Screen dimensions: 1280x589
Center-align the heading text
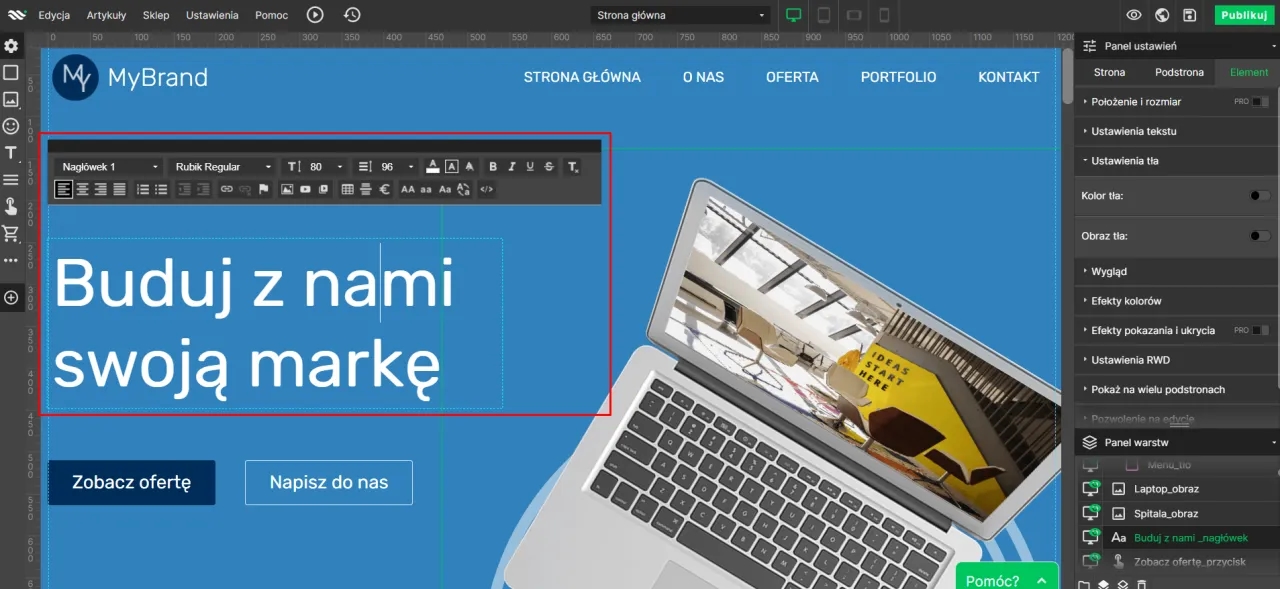[82, 189]
